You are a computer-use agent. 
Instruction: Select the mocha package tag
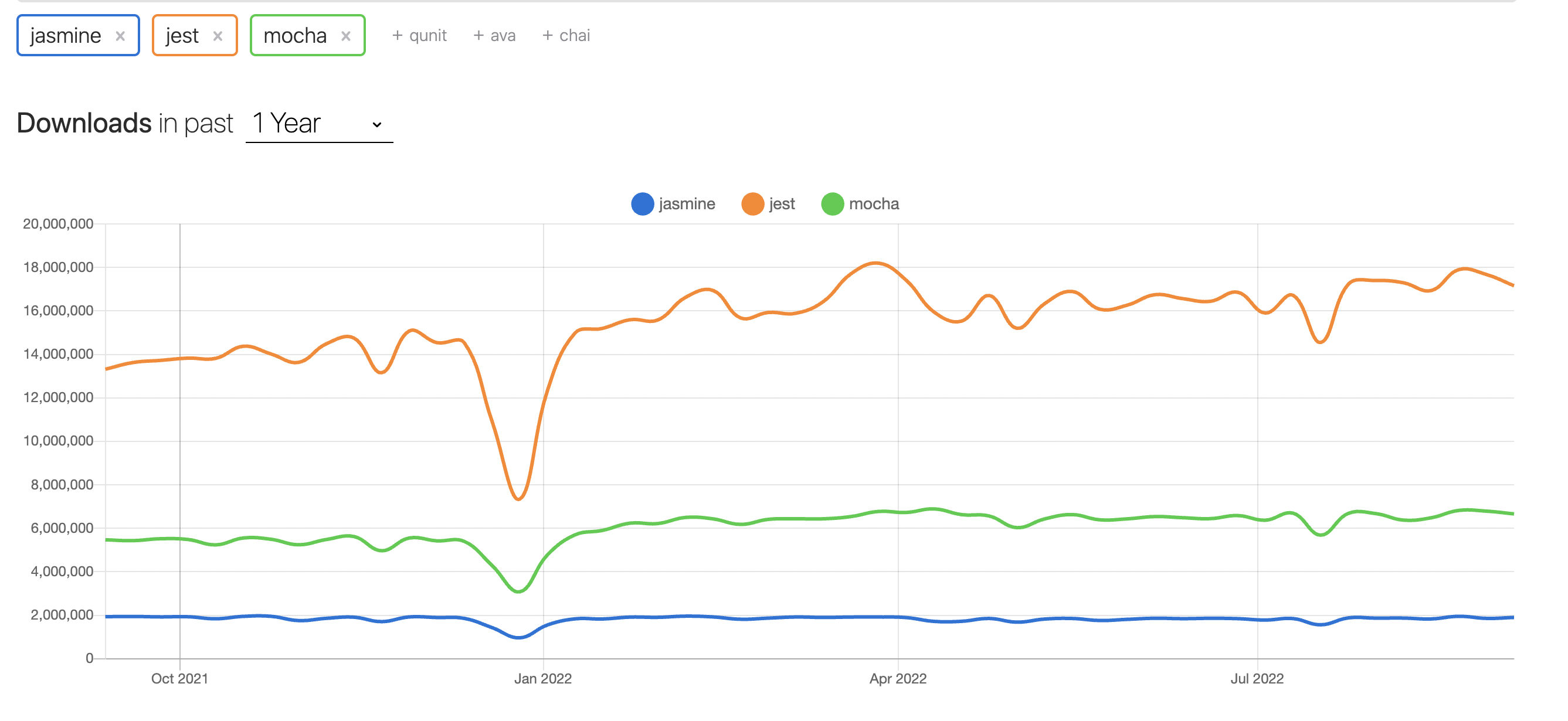(x=295, y=36)
